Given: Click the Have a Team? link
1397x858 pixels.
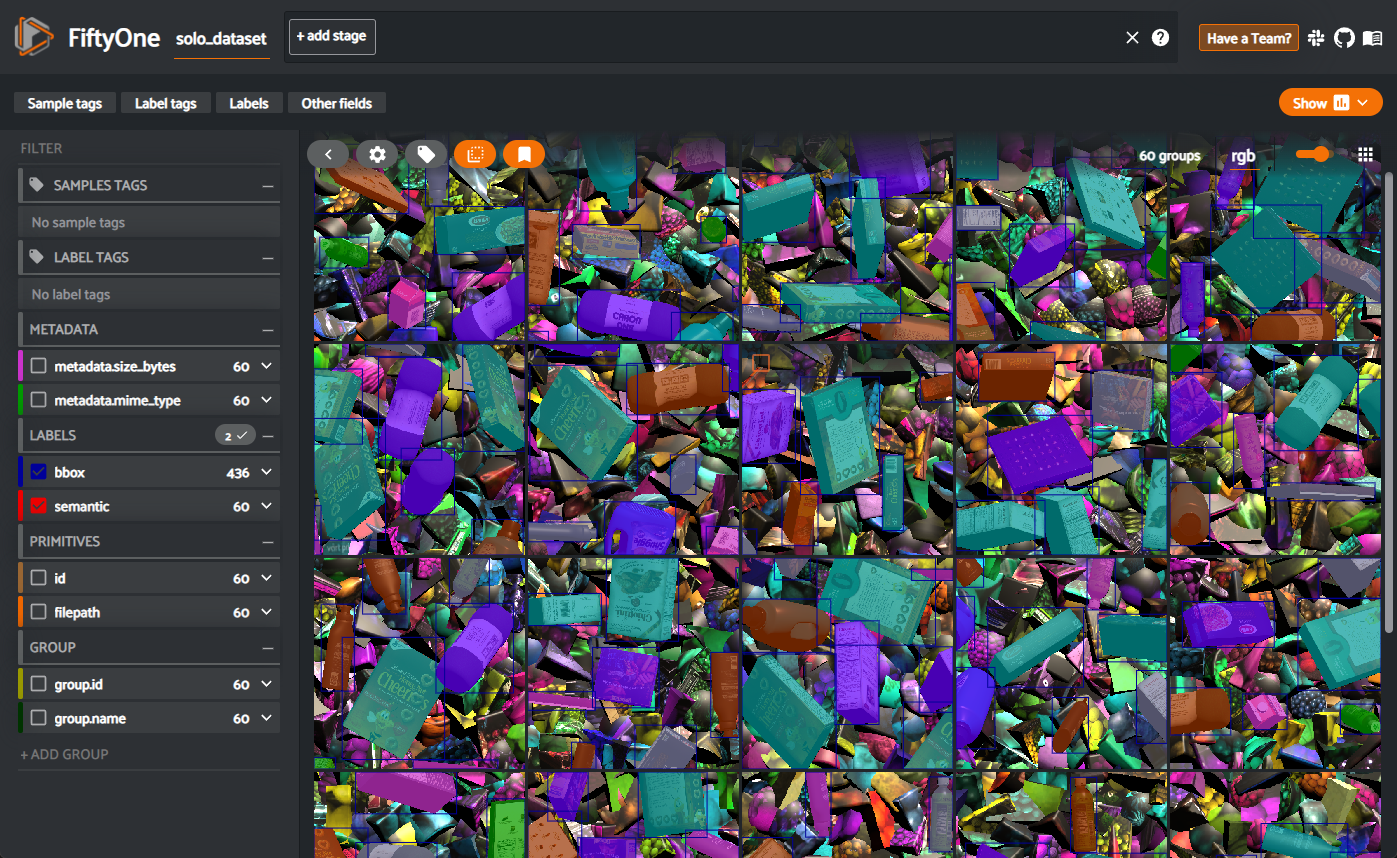Looking at the screenshot, I should [1248, 38].
